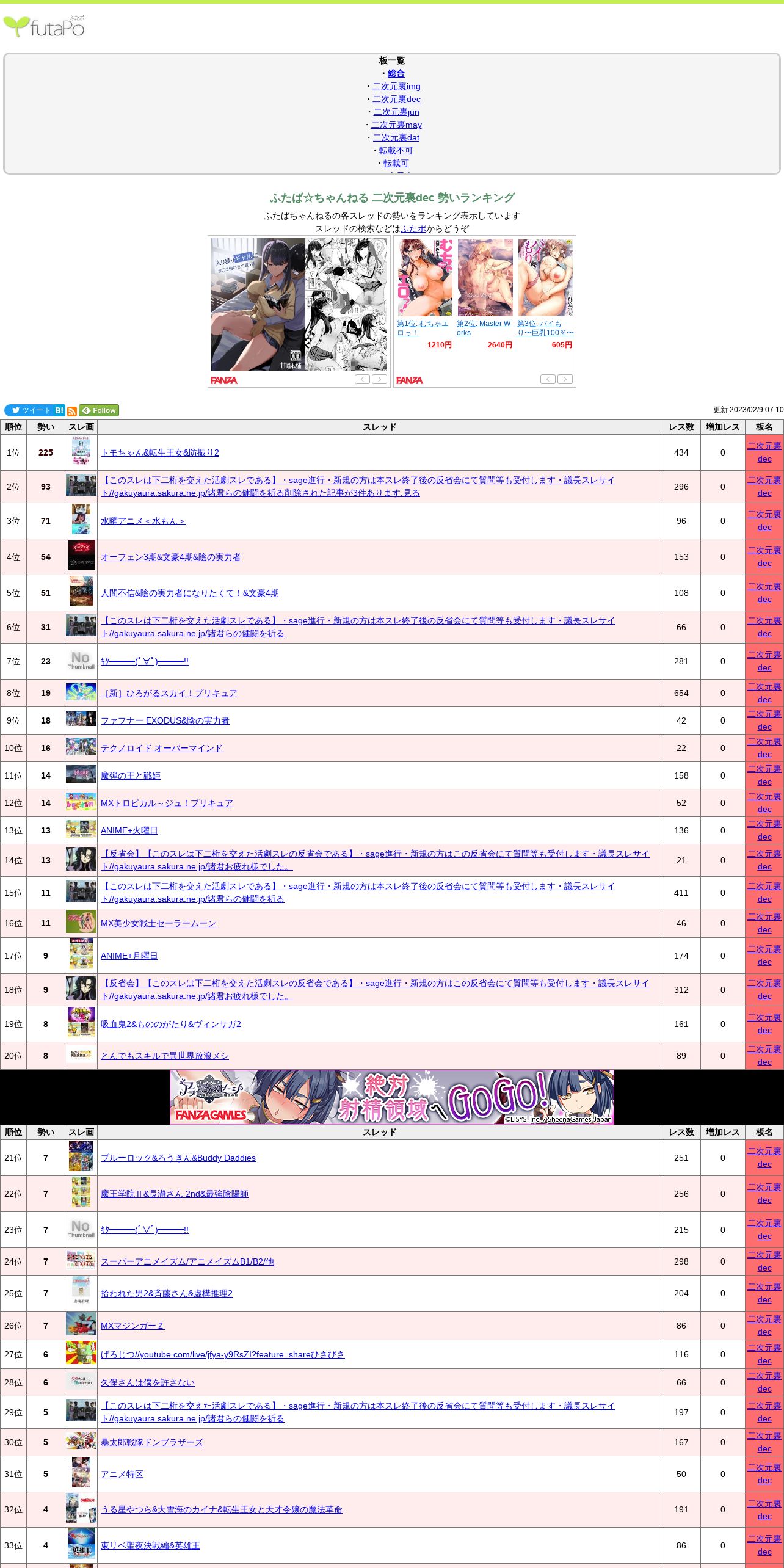The height and width of the screenshot is (1568, 784).
Task: Select 二次元裏may in the board list
Action: coord(396,125)
